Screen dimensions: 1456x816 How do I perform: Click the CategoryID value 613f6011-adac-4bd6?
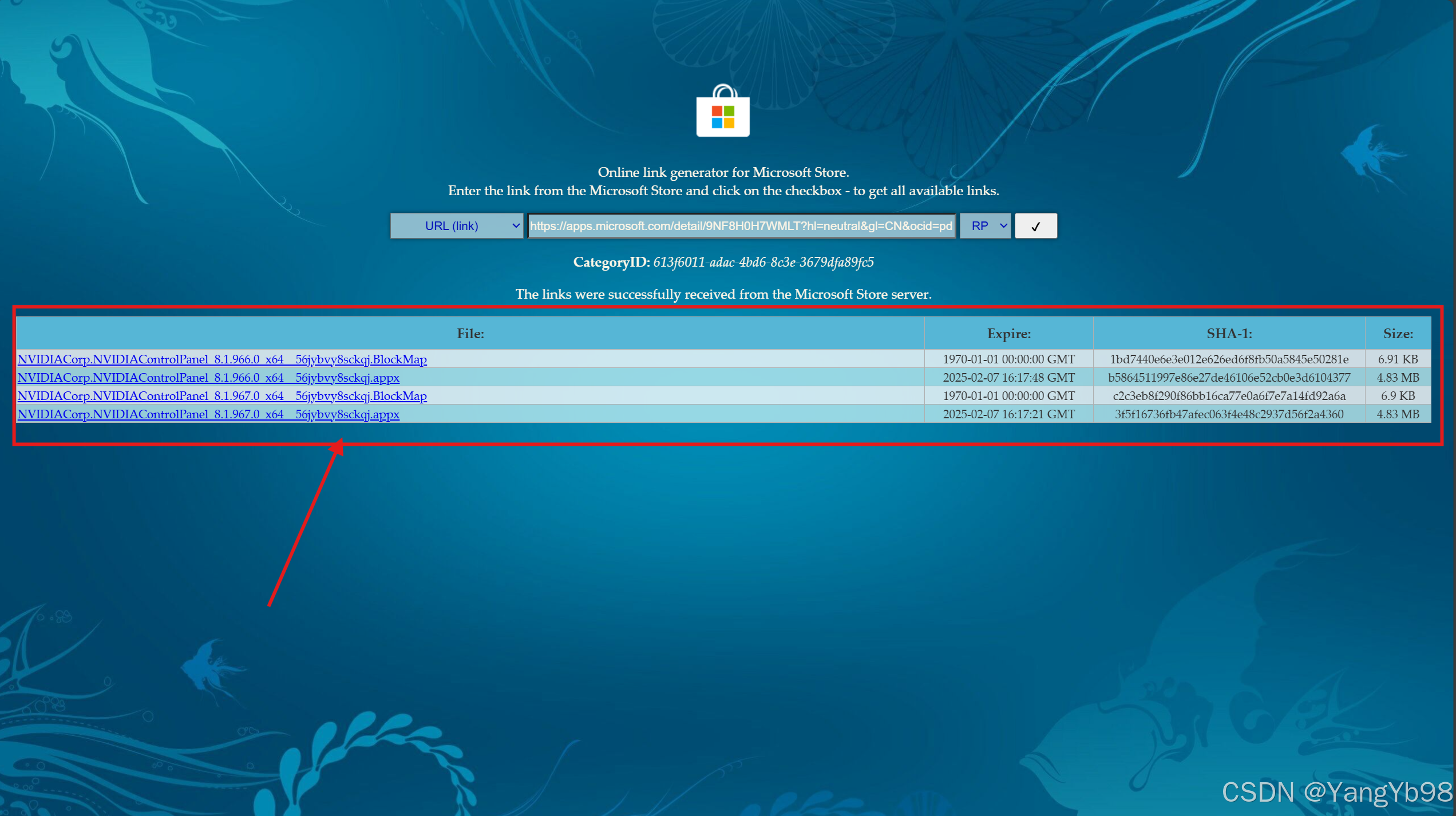(x=763, y=262)
